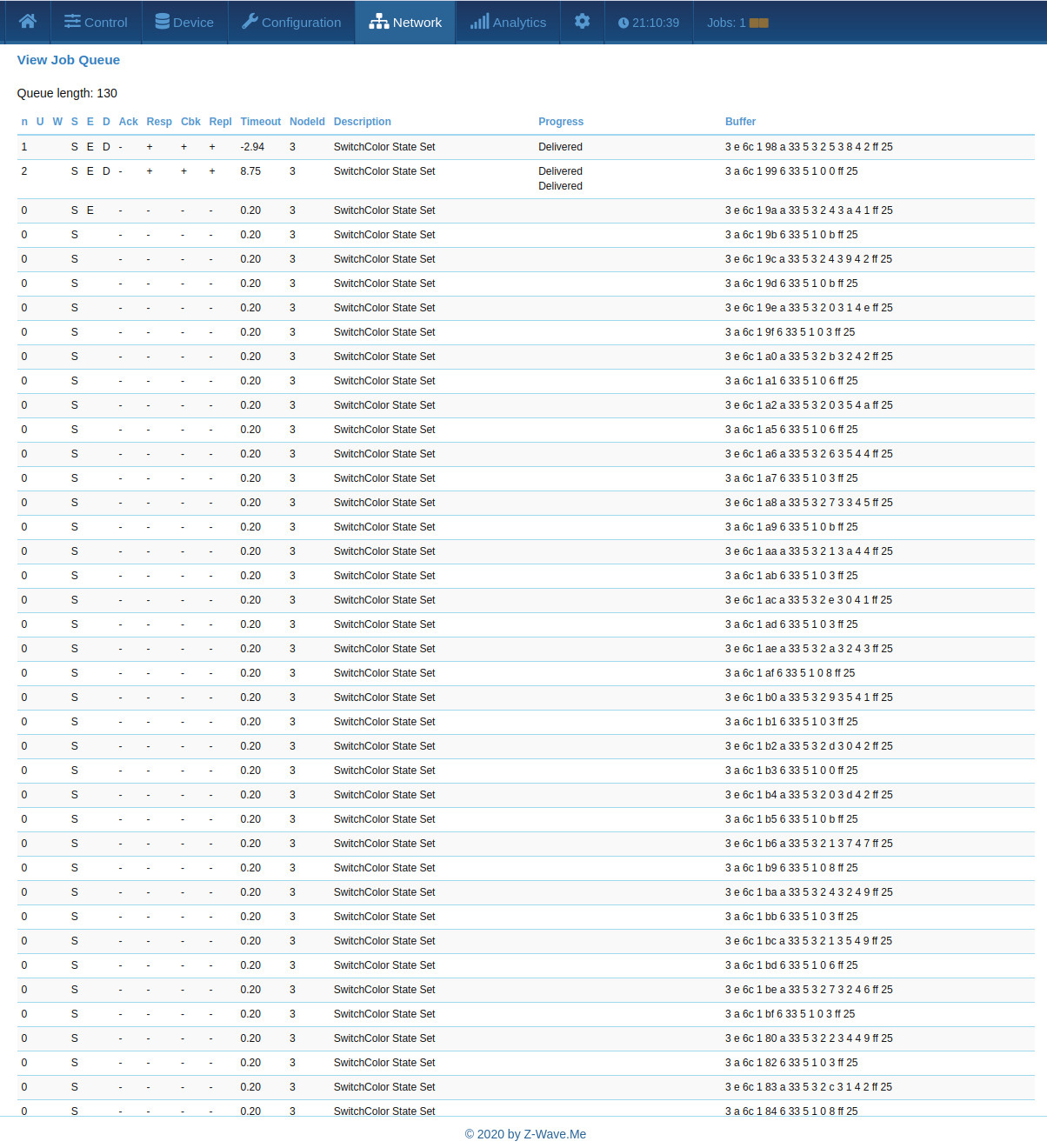Viewport: 1047px width, 1148px height.
Task: Click the Control sliders icon
Action: (x=72, y=22)
